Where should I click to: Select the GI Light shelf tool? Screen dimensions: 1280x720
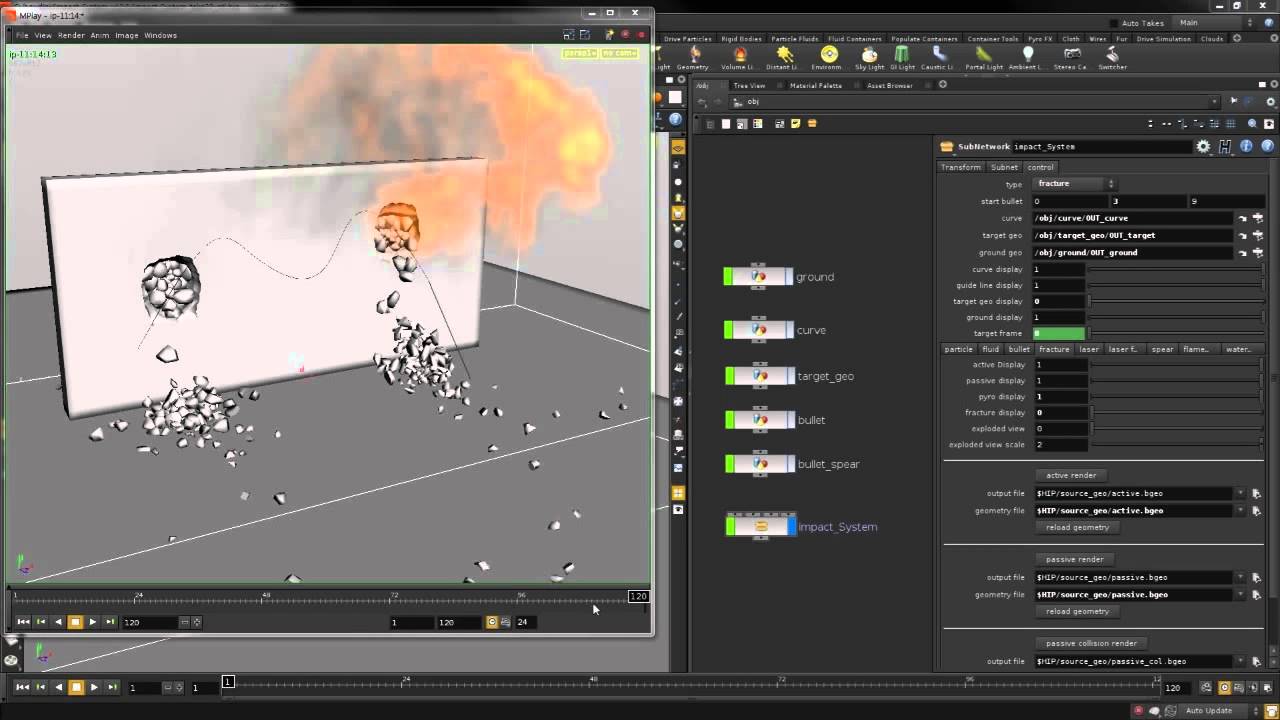coord(901,58)
